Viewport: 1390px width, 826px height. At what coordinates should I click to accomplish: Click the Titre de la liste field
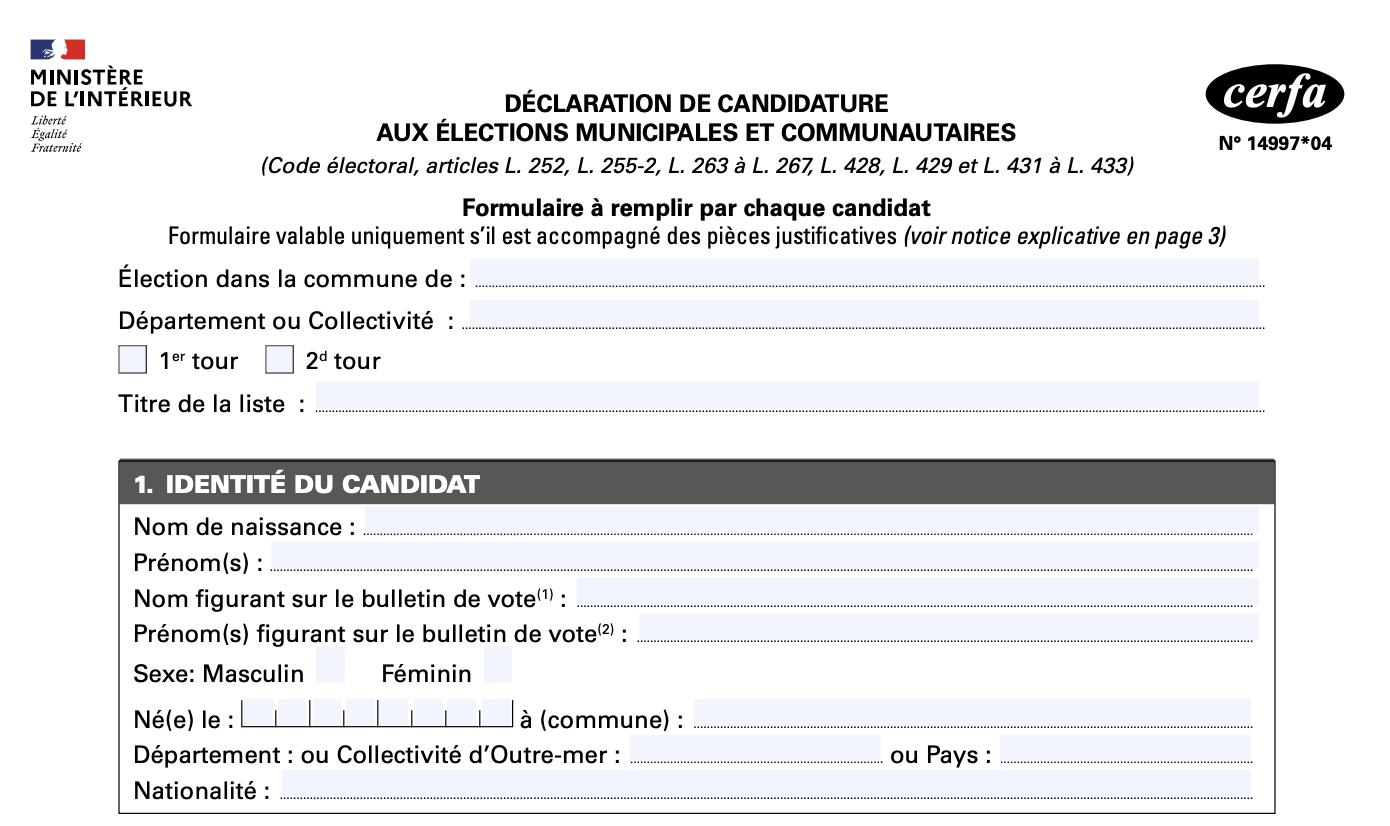pos(787,397)
